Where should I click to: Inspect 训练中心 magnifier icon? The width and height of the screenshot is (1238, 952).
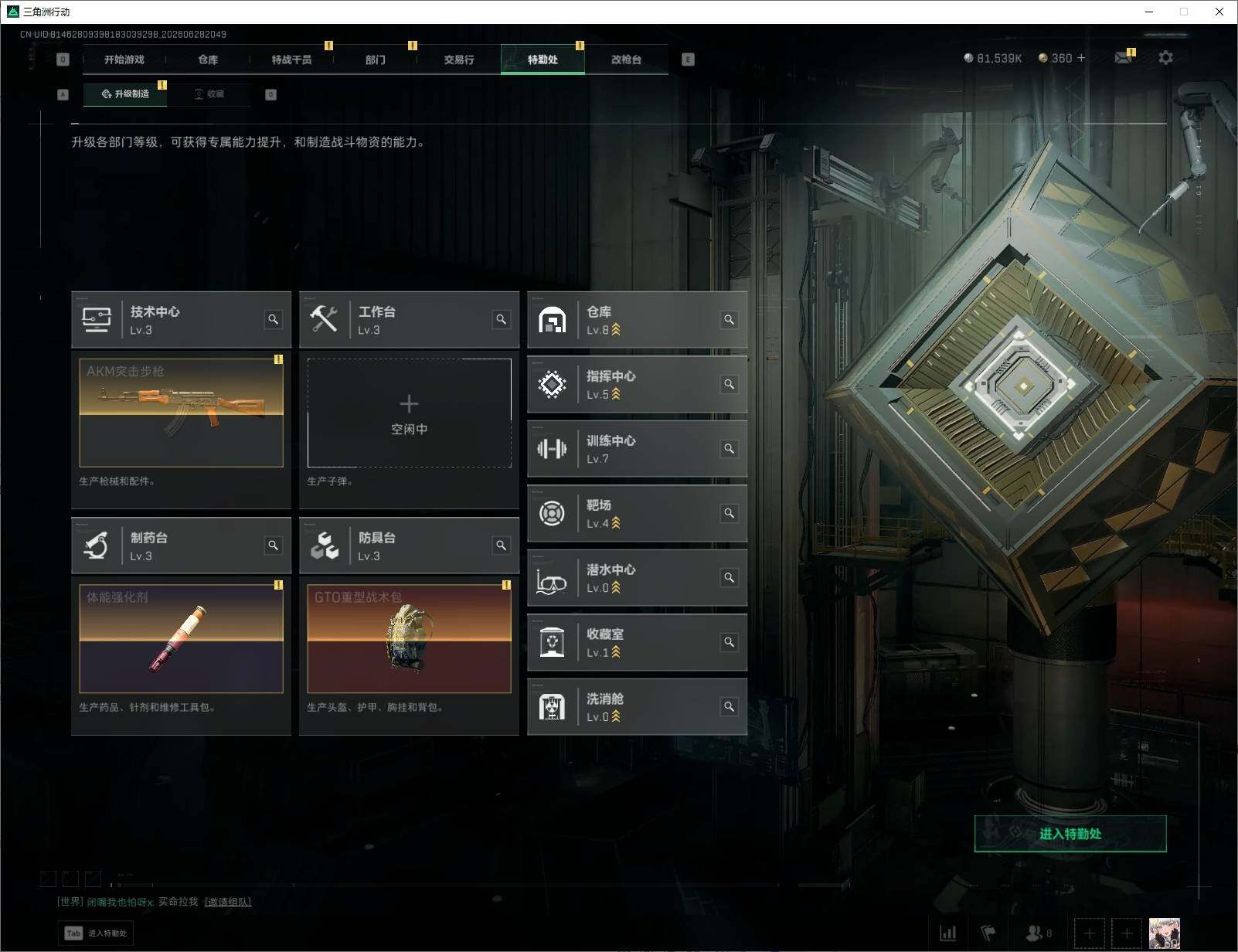pos(729,449)
